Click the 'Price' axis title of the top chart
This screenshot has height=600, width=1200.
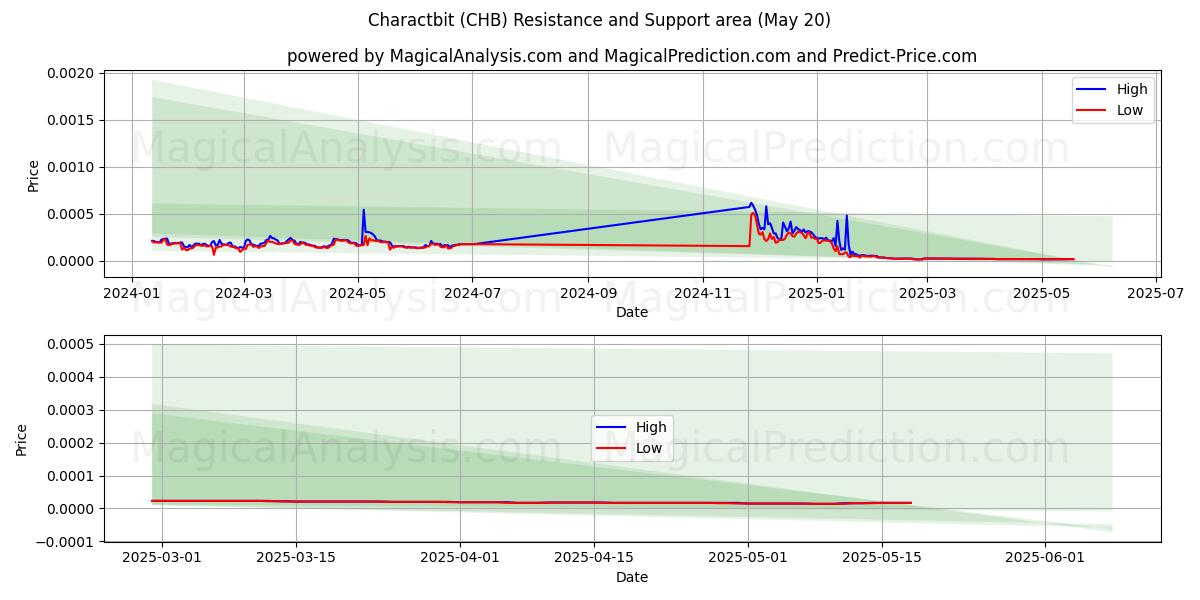coord(34,175)
